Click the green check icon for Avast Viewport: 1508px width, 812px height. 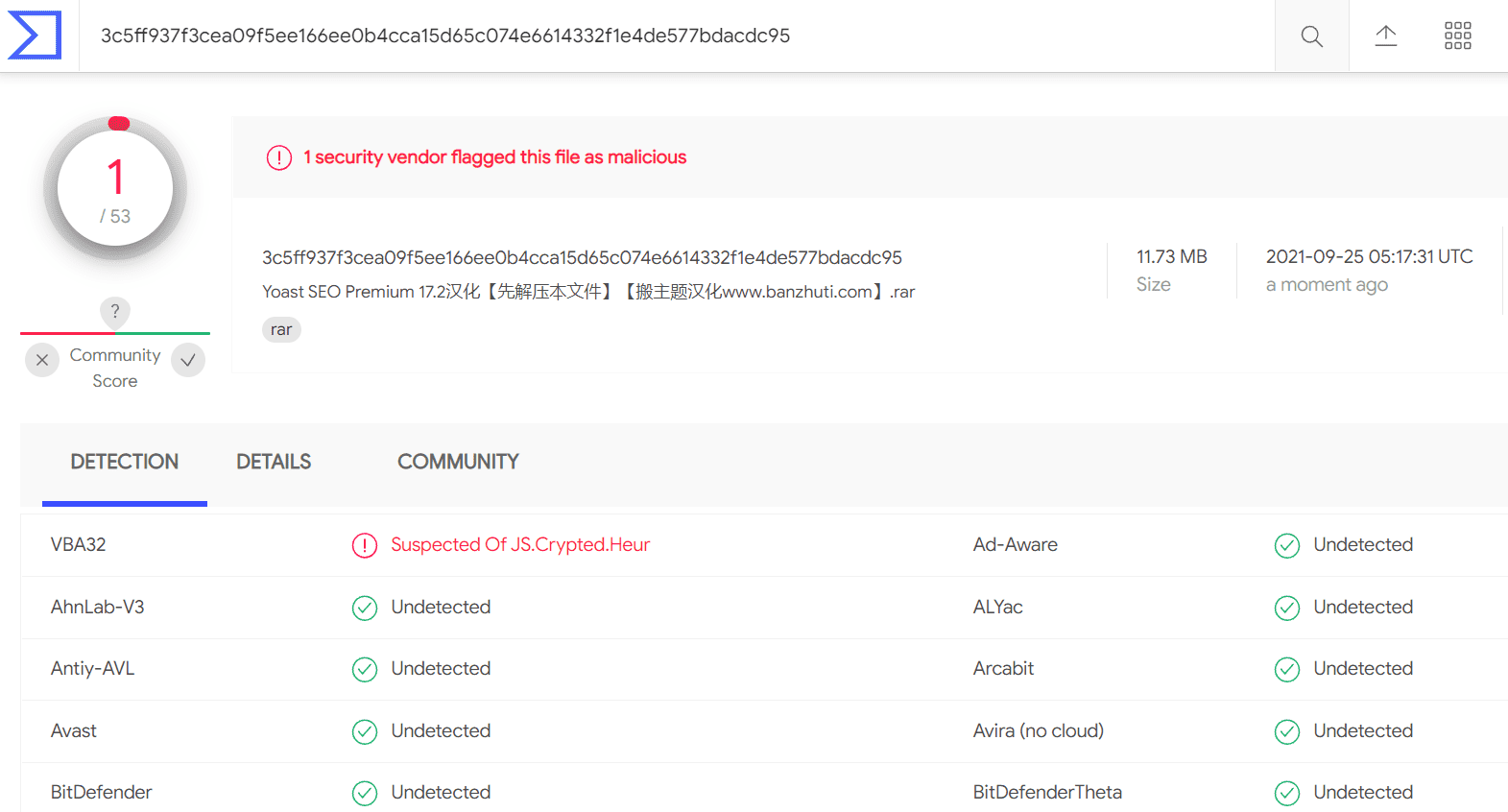pos(365,731)
